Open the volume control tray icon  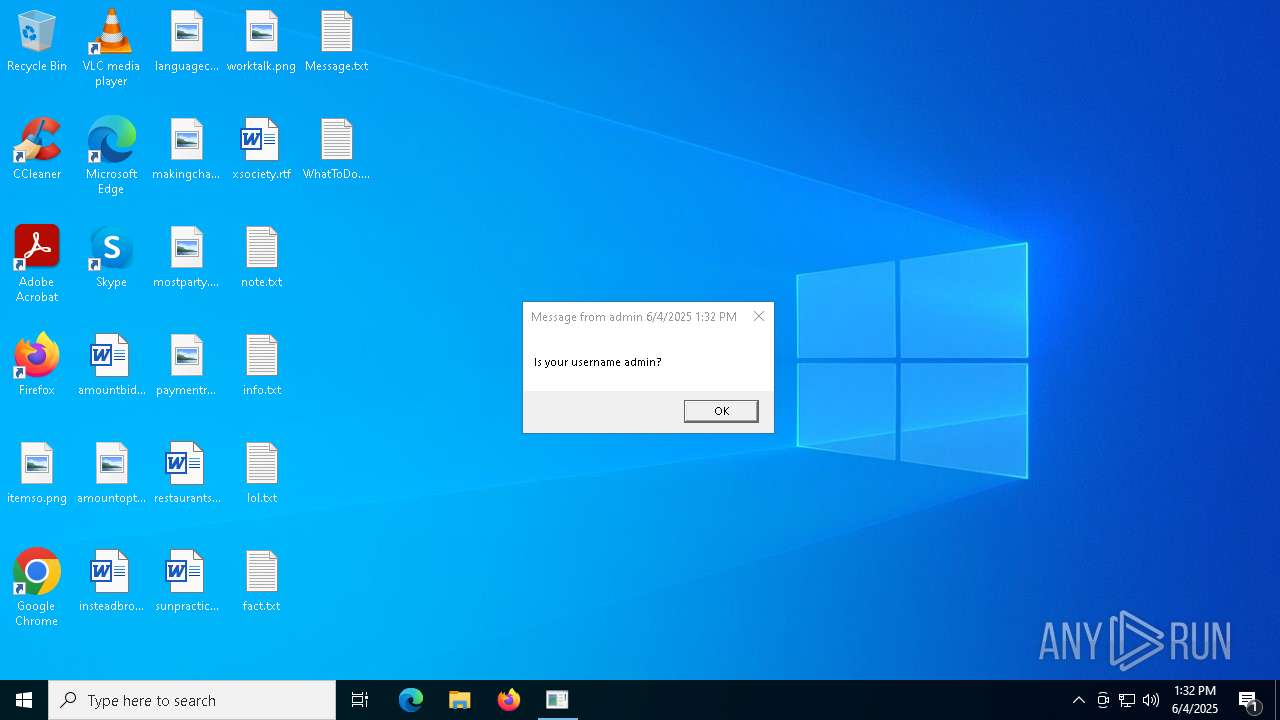(1151, 700)
